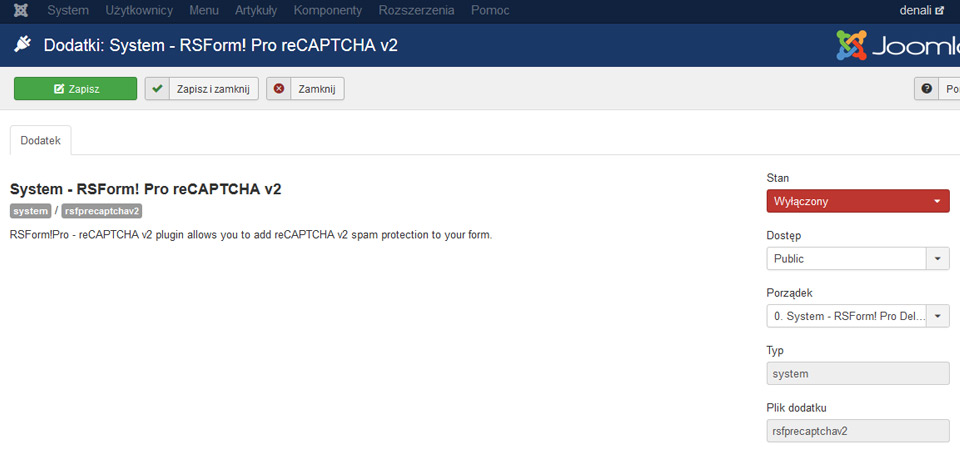Click the edit icon inside Zapisz button
The width and height of the screenshot is (960, 451).
pyautogui.click(x=59, y=89)
